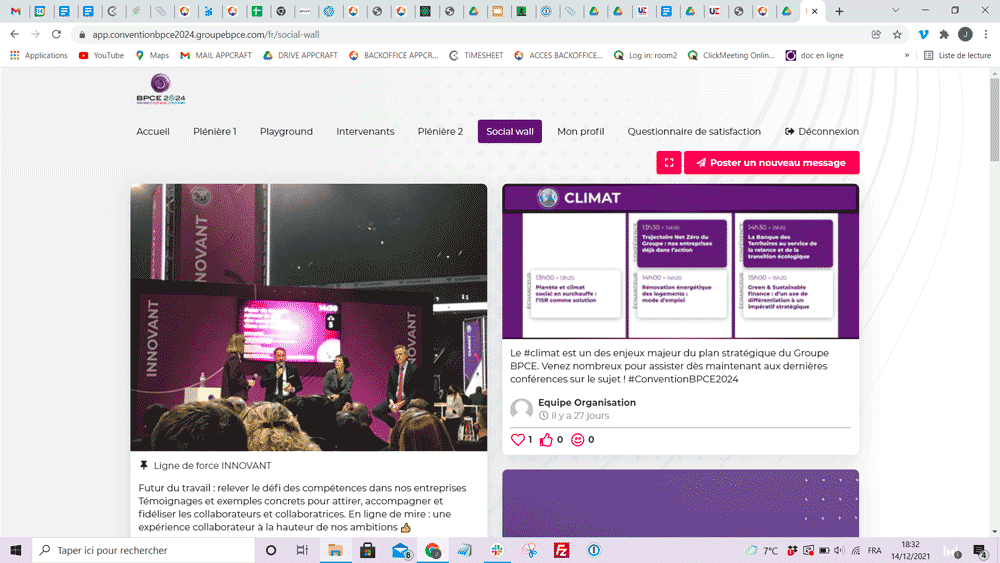Open the Intervenants menu item

pyautogui.click(x=365, y=131)
